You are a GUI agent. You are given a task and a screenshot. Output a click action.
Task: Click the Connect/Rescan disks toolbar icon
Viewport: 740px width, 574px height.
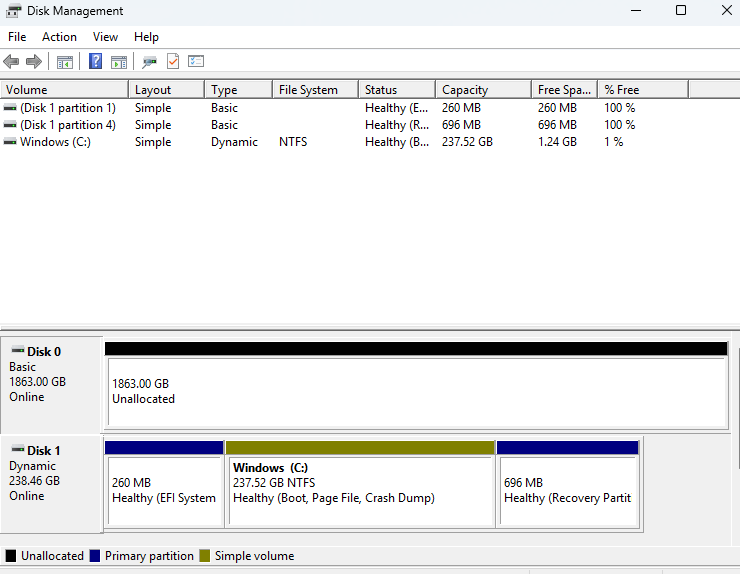click(x=150, y=62)
